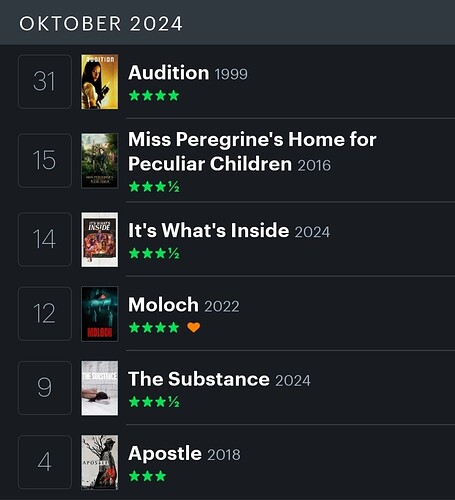Open Miss Peregrine's Home poster thumbnail

(100, 161)
